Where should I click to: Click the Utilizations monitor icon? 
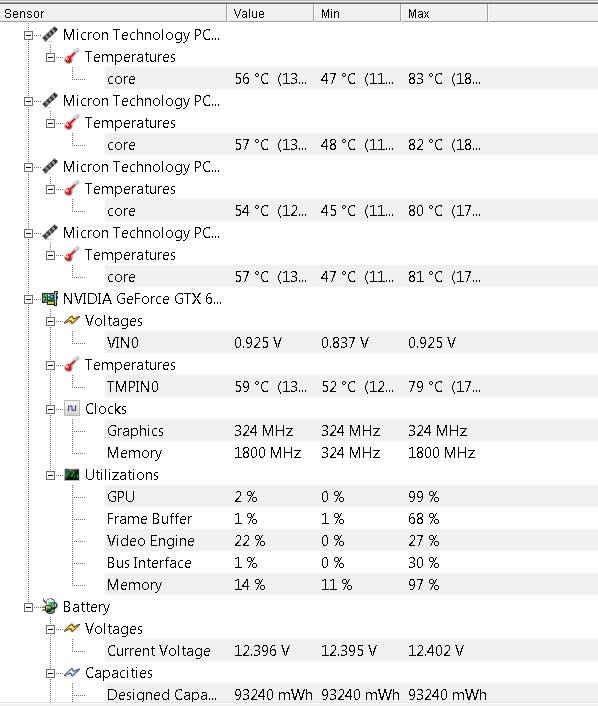(x=72, y=475)
